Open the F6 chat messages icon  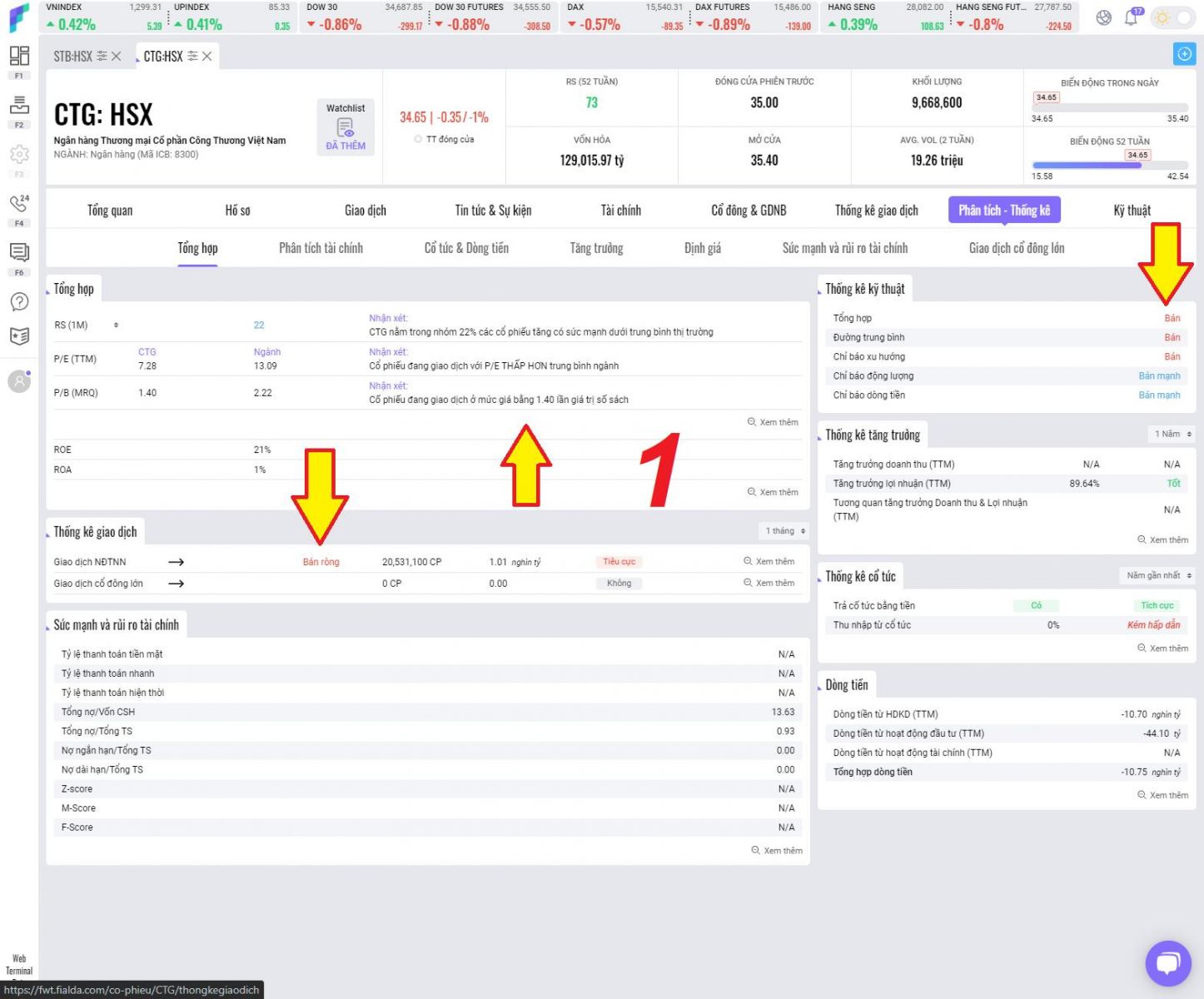click(x=19, y=251)
